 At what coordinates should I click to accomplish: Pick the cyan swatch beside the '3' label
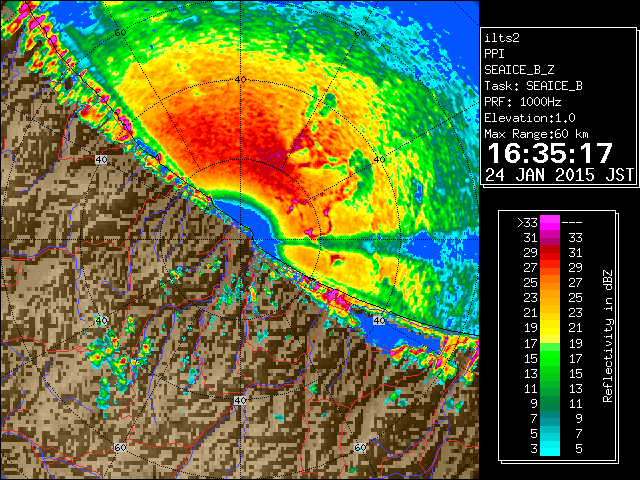click(x=550, y=449)
